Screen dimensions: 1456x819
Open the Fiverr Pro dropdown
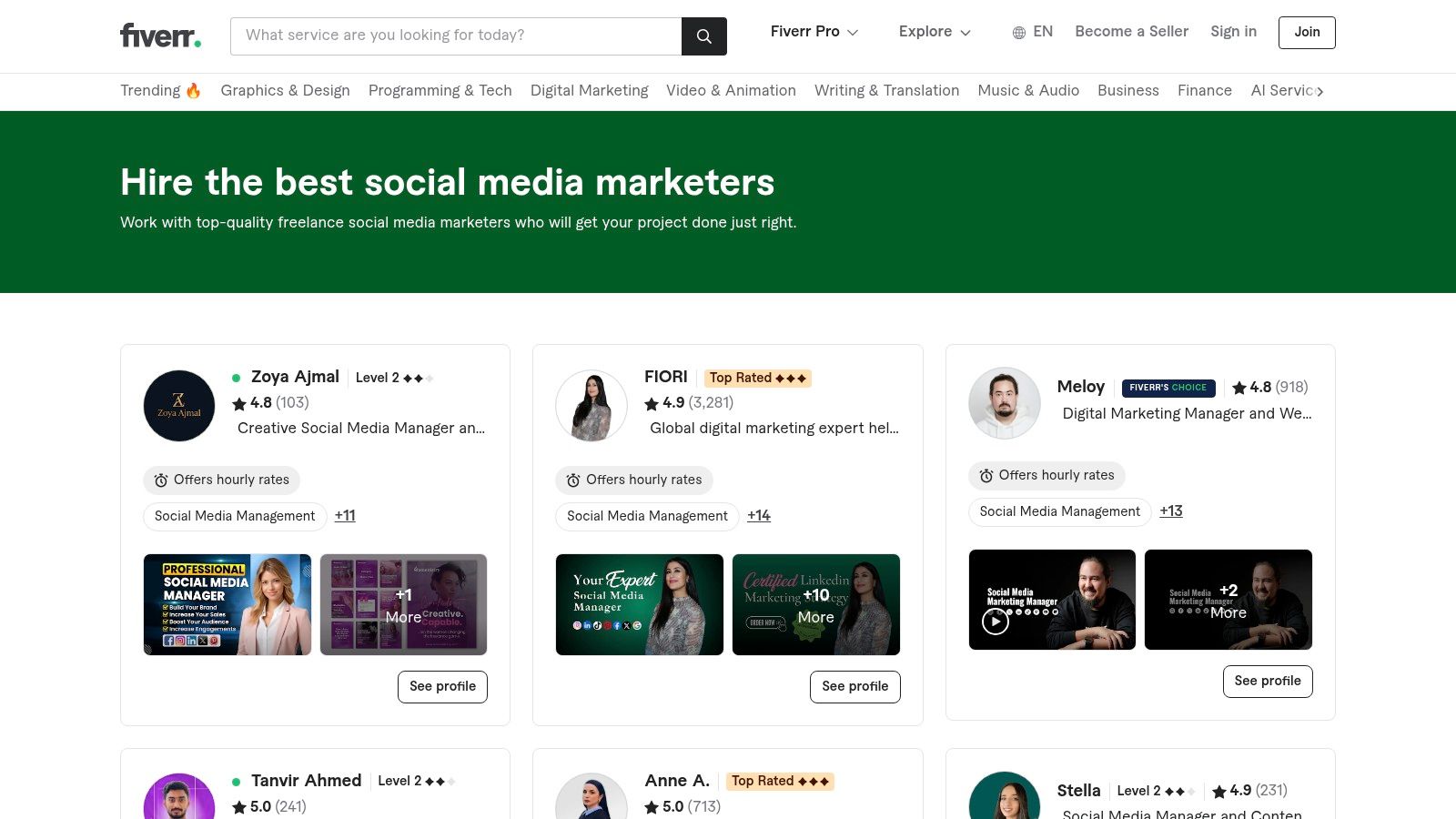pos(814,31)
